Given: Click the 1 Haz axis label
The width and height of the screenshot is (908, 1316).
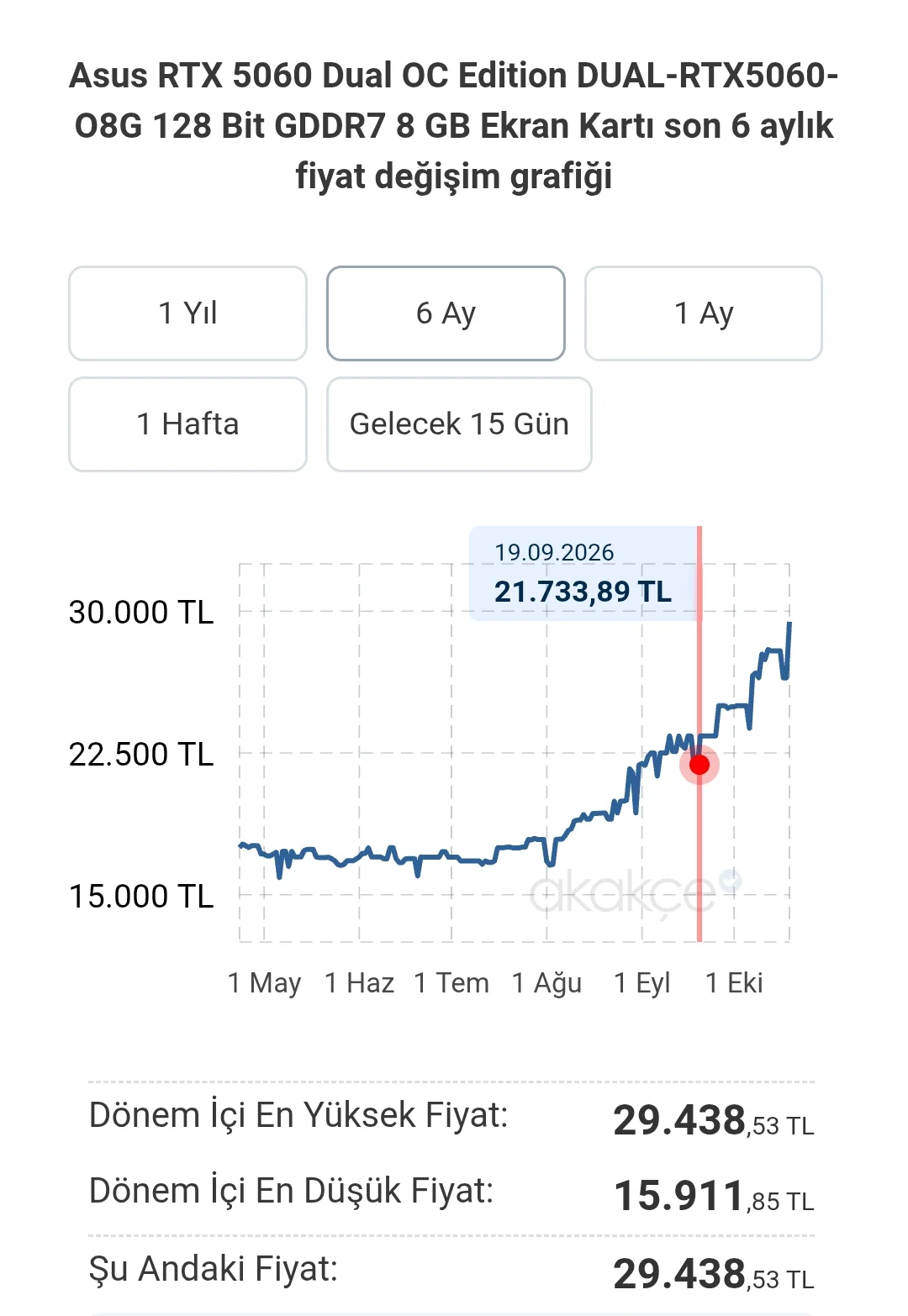Looking at the screenshot, I should pyautogui.click(x=359, y=983).
